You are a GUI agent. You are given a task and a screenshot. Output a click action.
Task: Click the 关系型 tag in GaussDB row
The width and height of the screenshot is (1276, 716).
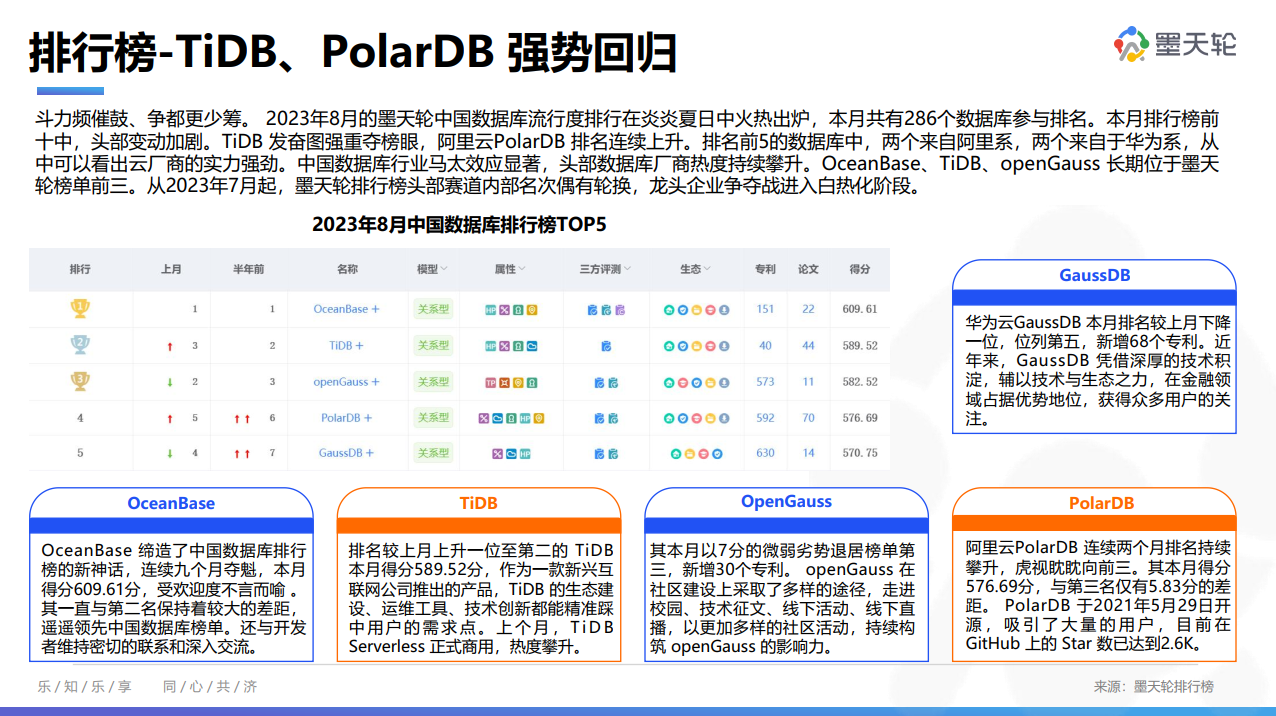433,453
